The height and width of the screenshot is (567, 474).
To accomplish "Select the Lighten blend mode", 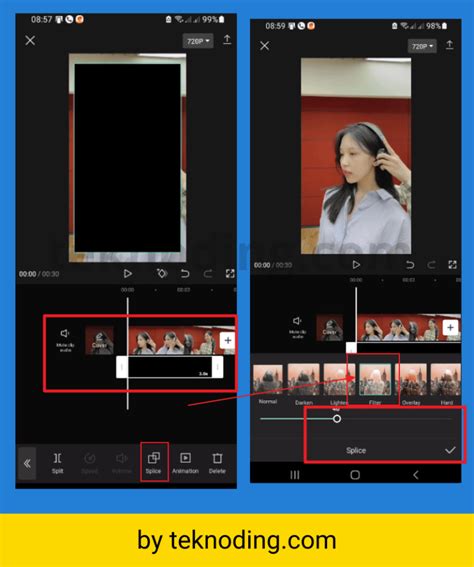I will [339, 384].
